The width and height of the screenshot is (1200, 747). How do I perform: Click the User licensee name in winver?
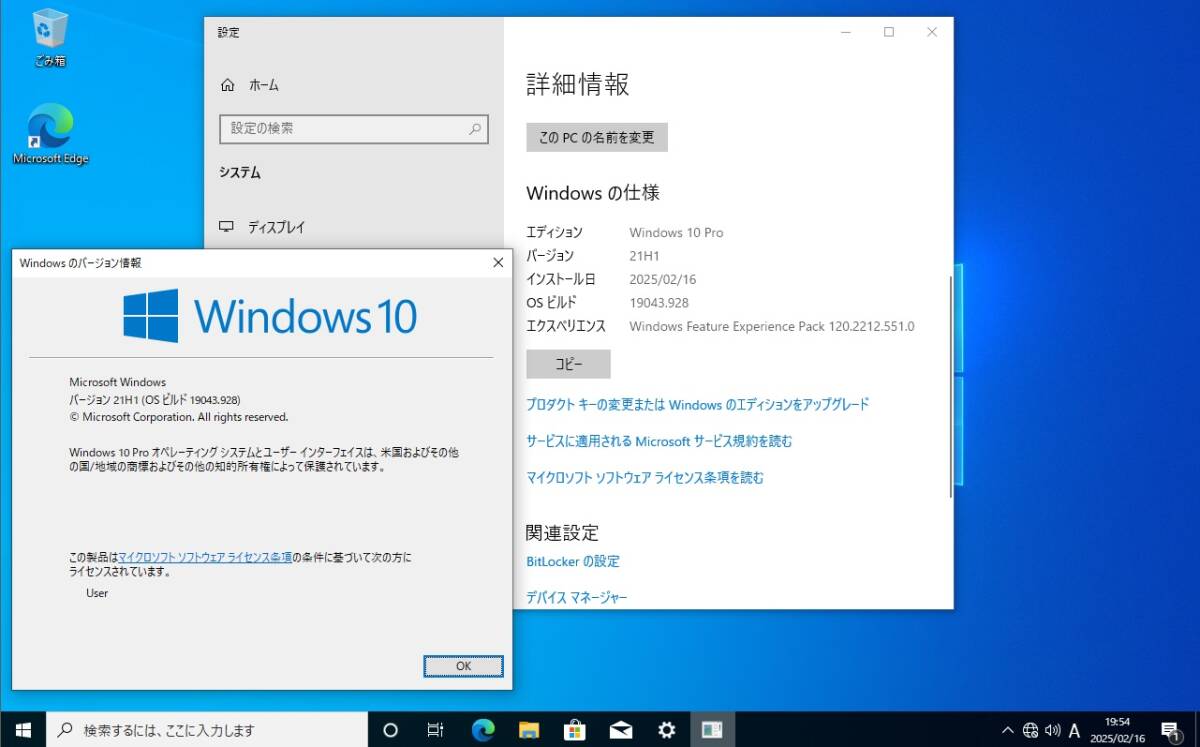click(x=97, y=593)
